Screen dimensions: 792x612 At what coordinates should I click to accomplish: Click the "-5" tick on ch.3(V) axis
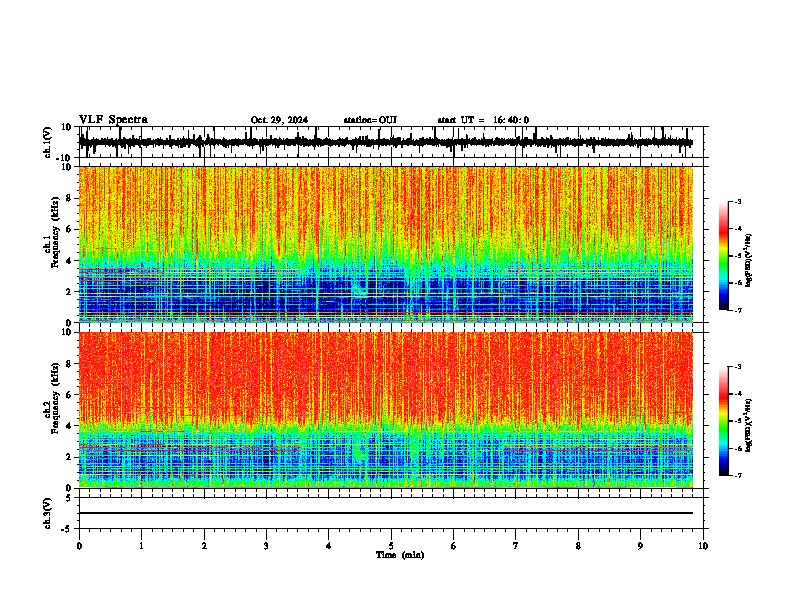tap(67, 529)
